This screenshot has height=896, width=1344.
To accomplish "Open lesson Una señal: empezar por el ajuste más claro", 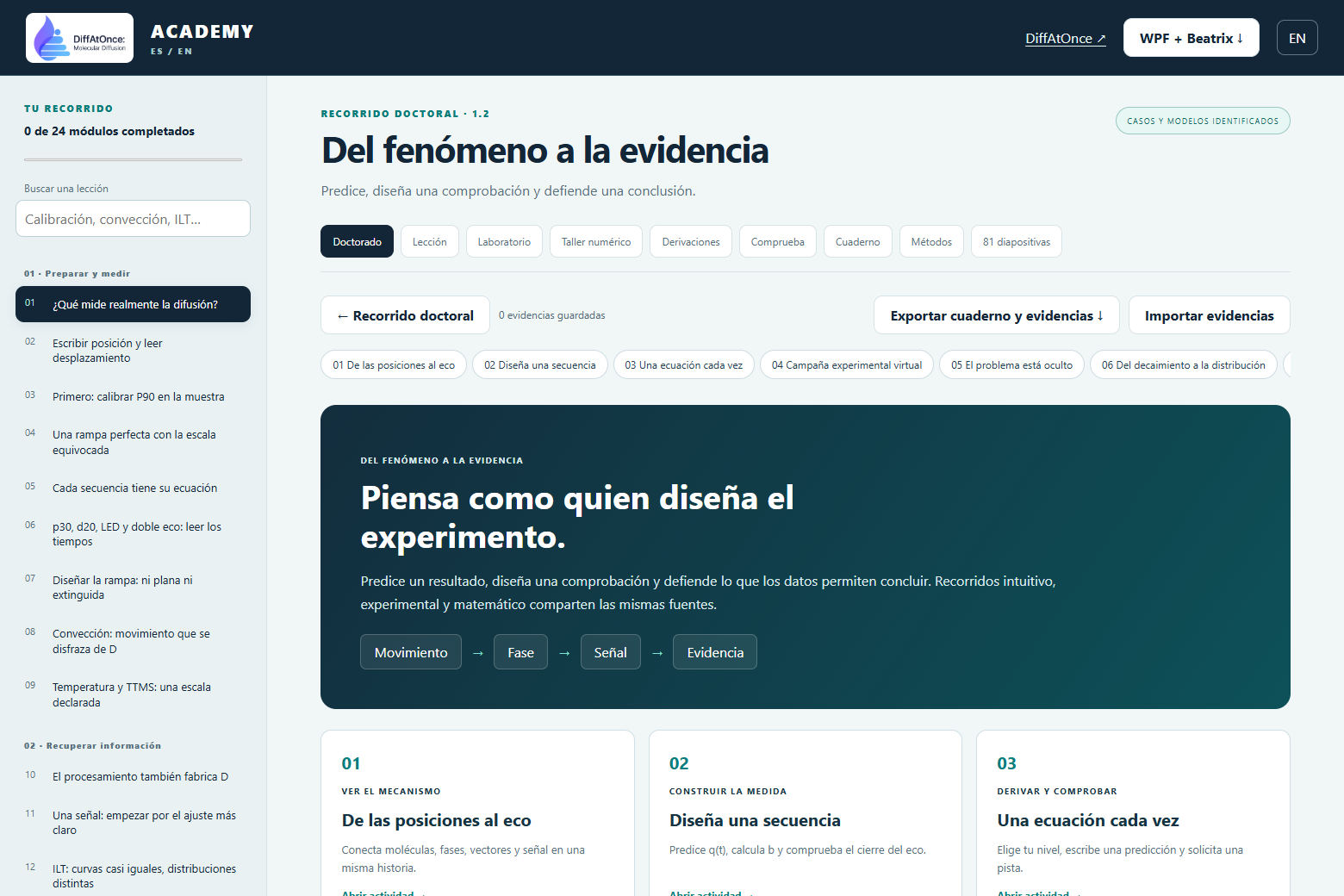I will click(133, 823).
